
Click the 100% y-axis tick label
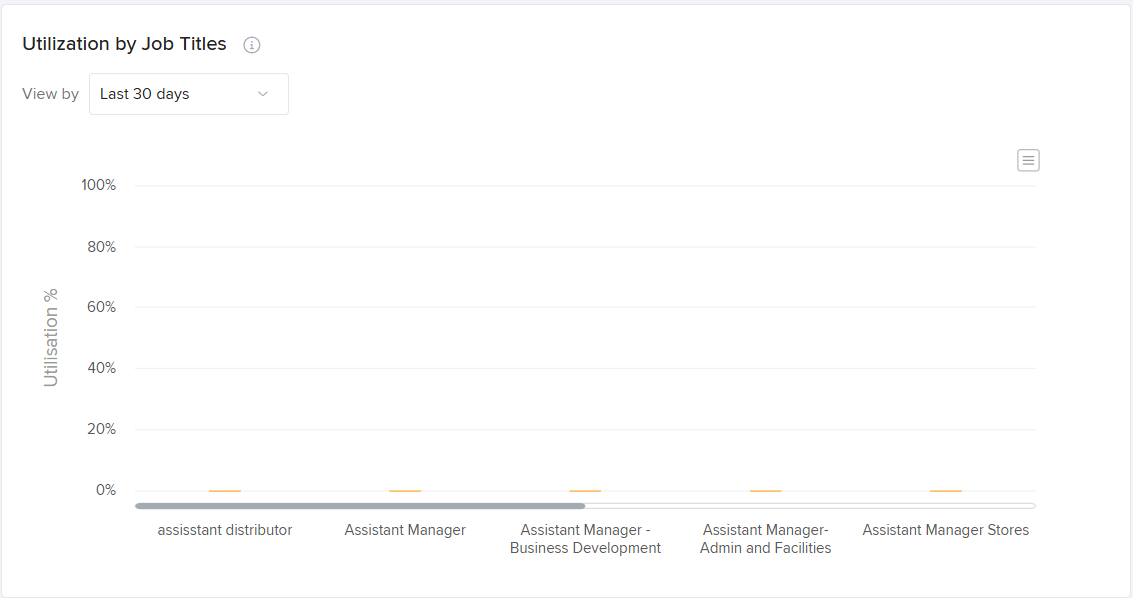coord(99,186)
